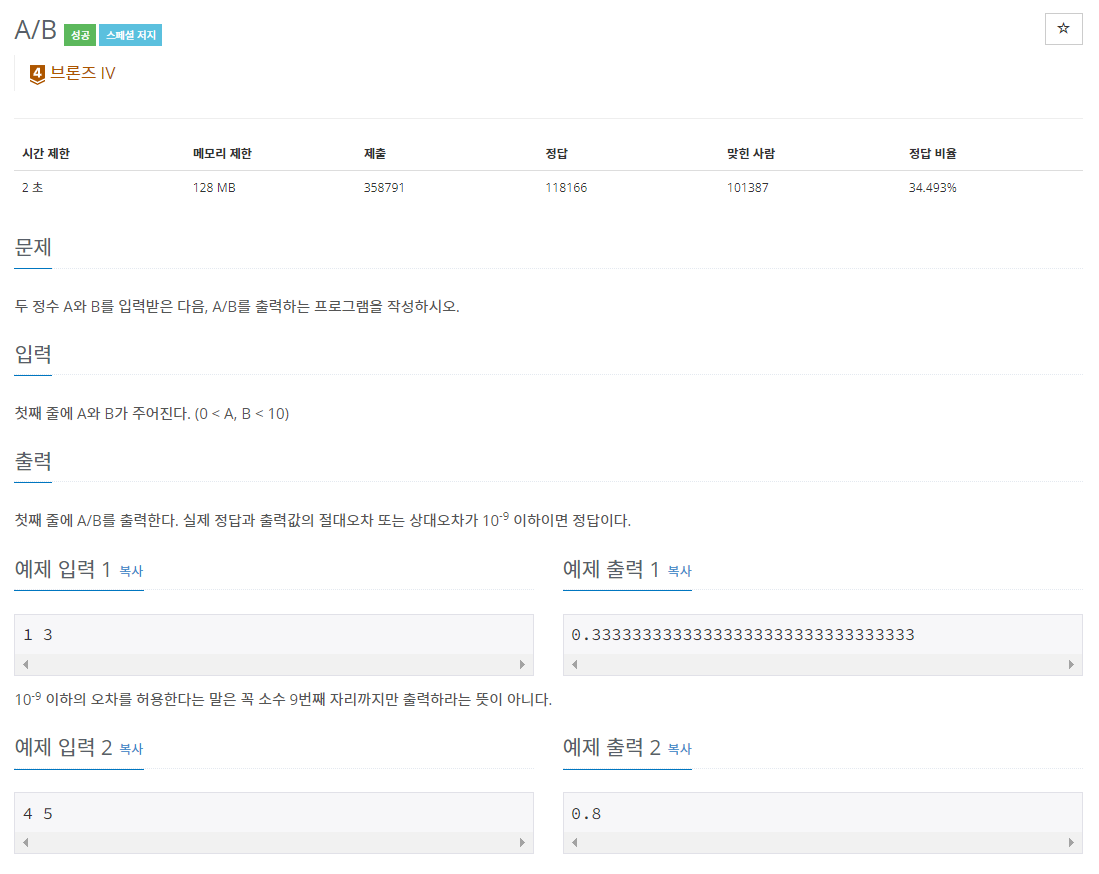Click the submissions count 358791
Viewport: 1099px width, 874px height.
(x=384, y=188)
